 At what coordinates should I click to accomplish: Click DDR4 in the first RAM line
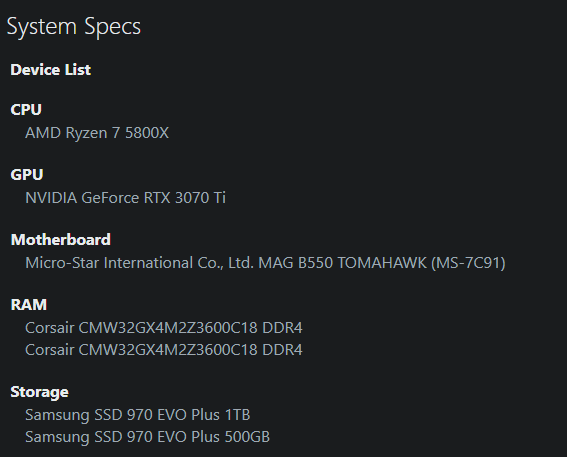coord(282,328)
